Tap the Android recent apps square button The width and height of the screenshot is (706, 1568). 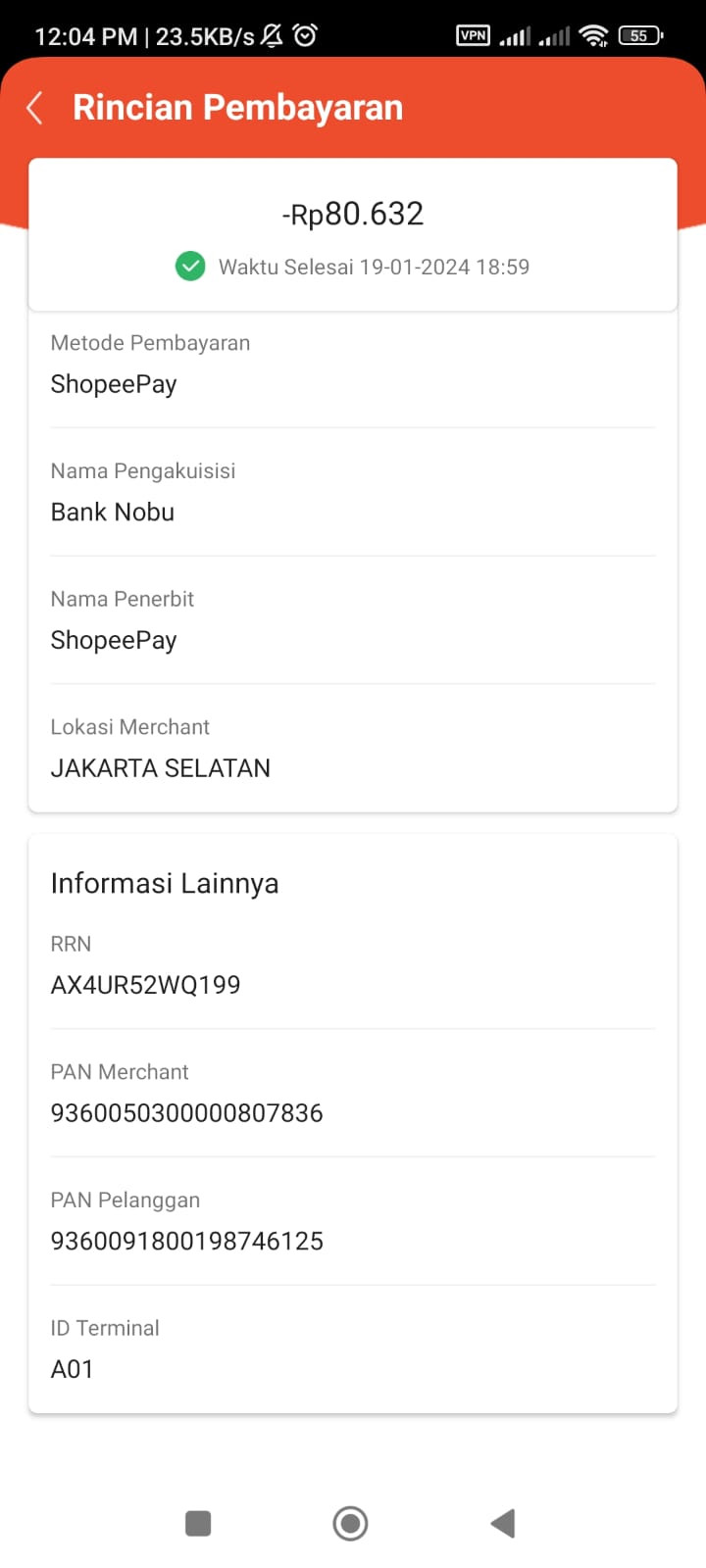[x=198, y=1523]
